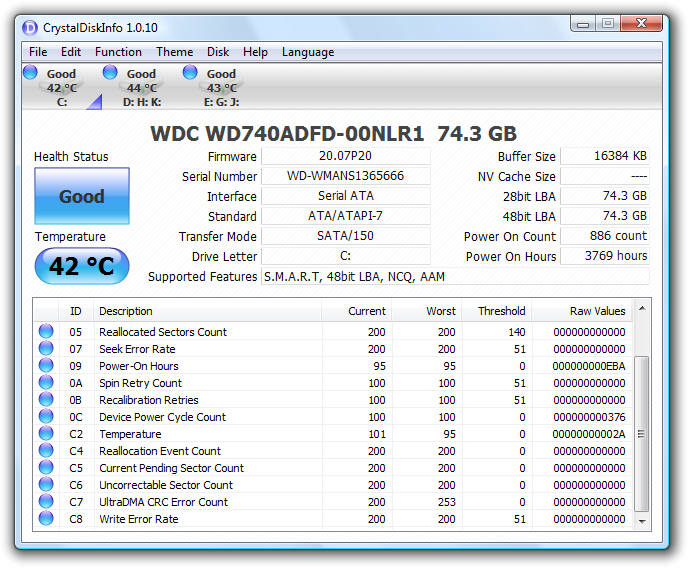Click the Serial Number field
Image resolution: width=688 pixels, height=568 pixels.
[345, 177]
